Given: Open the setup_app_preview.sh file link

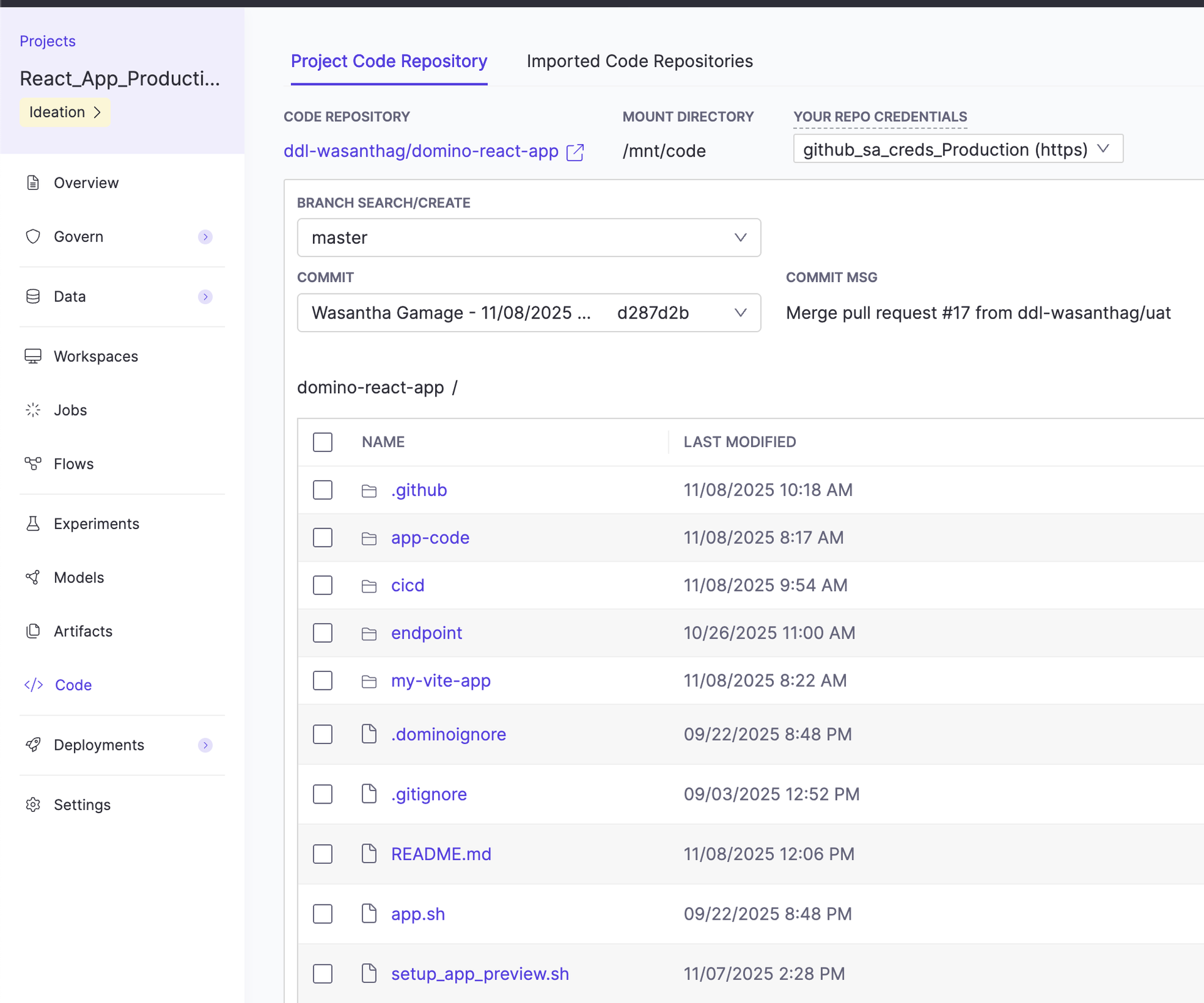Looking at the screenshot, I should (x=480, y=974).
